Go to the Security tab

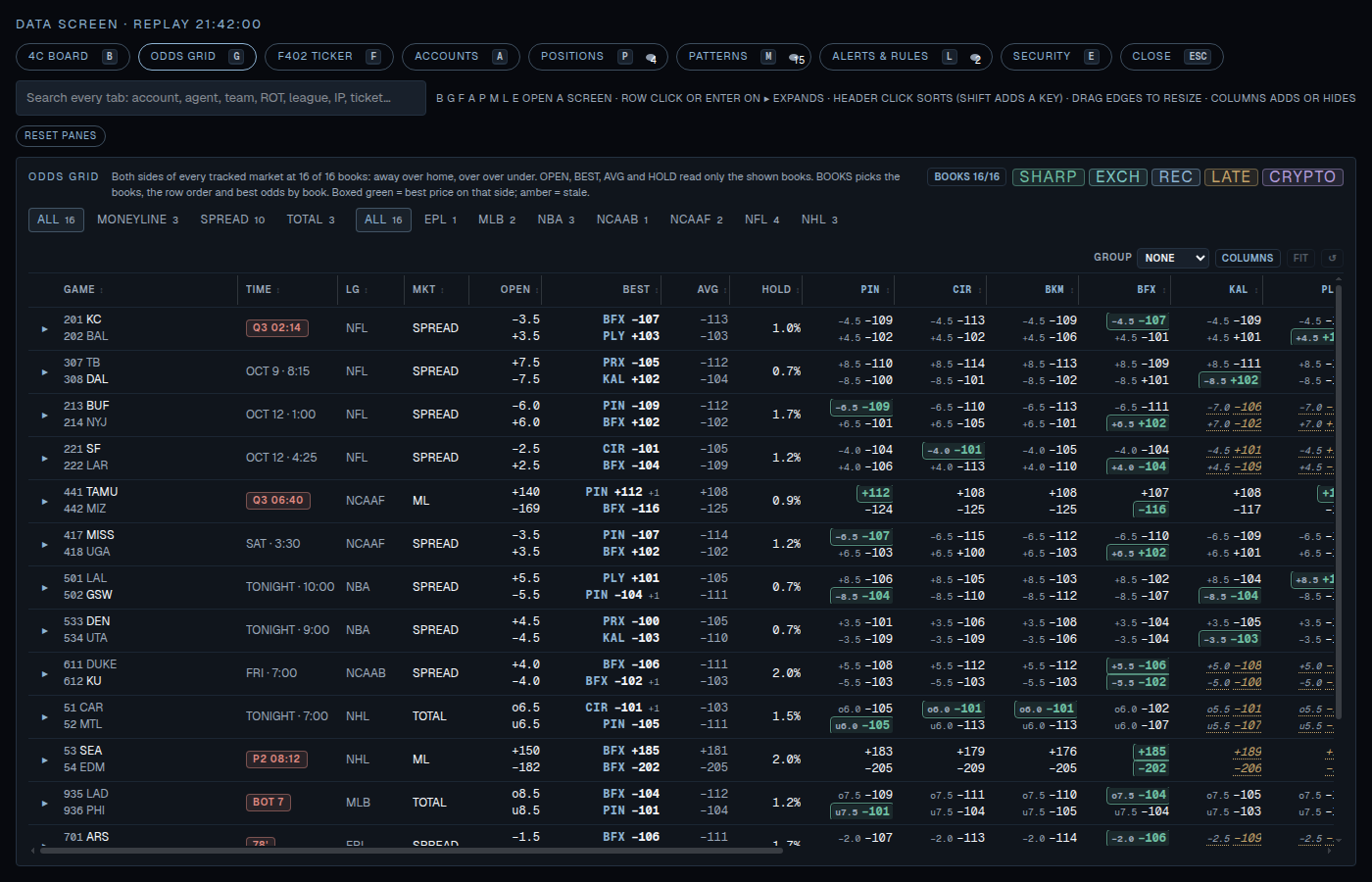pyautogui.click(x=1055, y=57)
